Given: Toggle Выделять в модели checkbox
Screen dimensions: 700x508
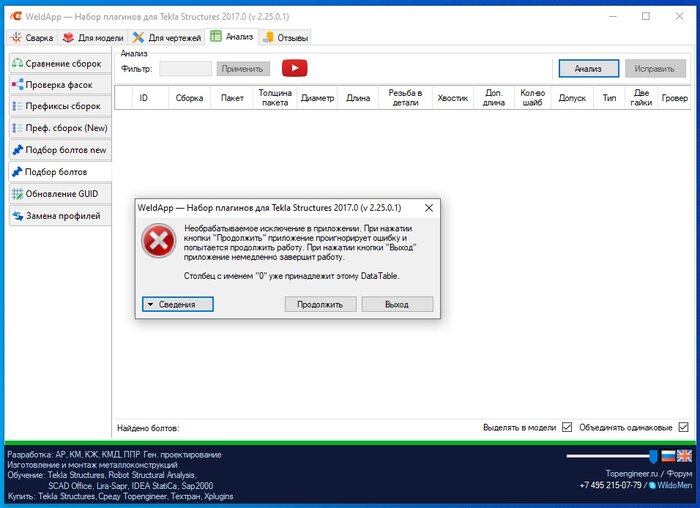Looking at the screenshot, I should [x=567, y=427].
